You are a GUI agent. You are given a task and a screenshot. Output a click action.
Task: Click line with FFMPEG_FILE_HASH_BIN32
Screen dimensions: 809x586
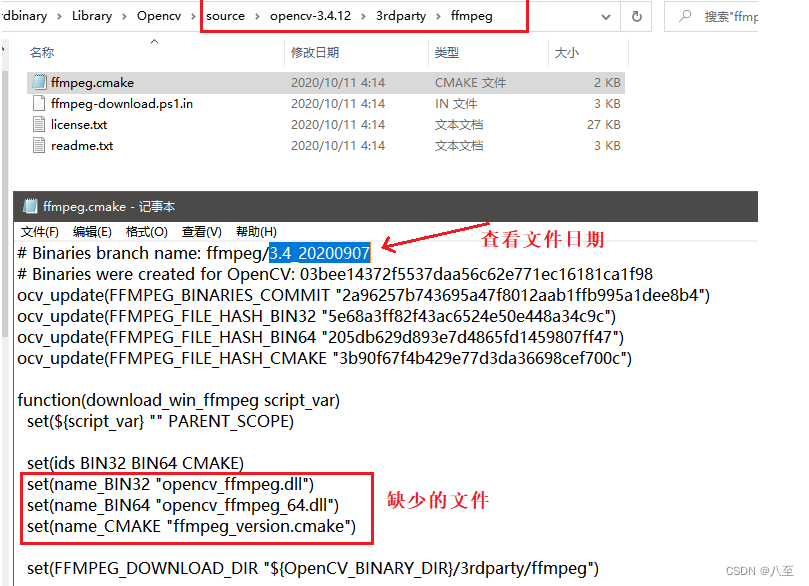(317, 316)
